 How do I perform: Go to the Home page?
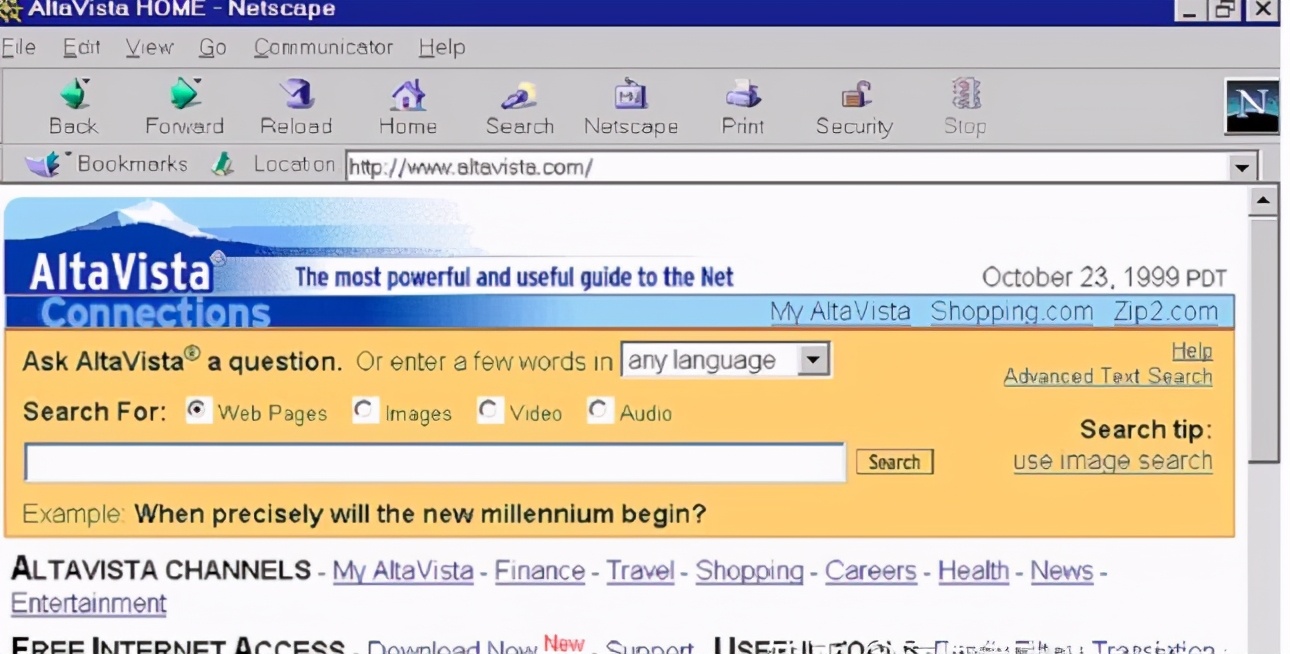coord(408,108)
